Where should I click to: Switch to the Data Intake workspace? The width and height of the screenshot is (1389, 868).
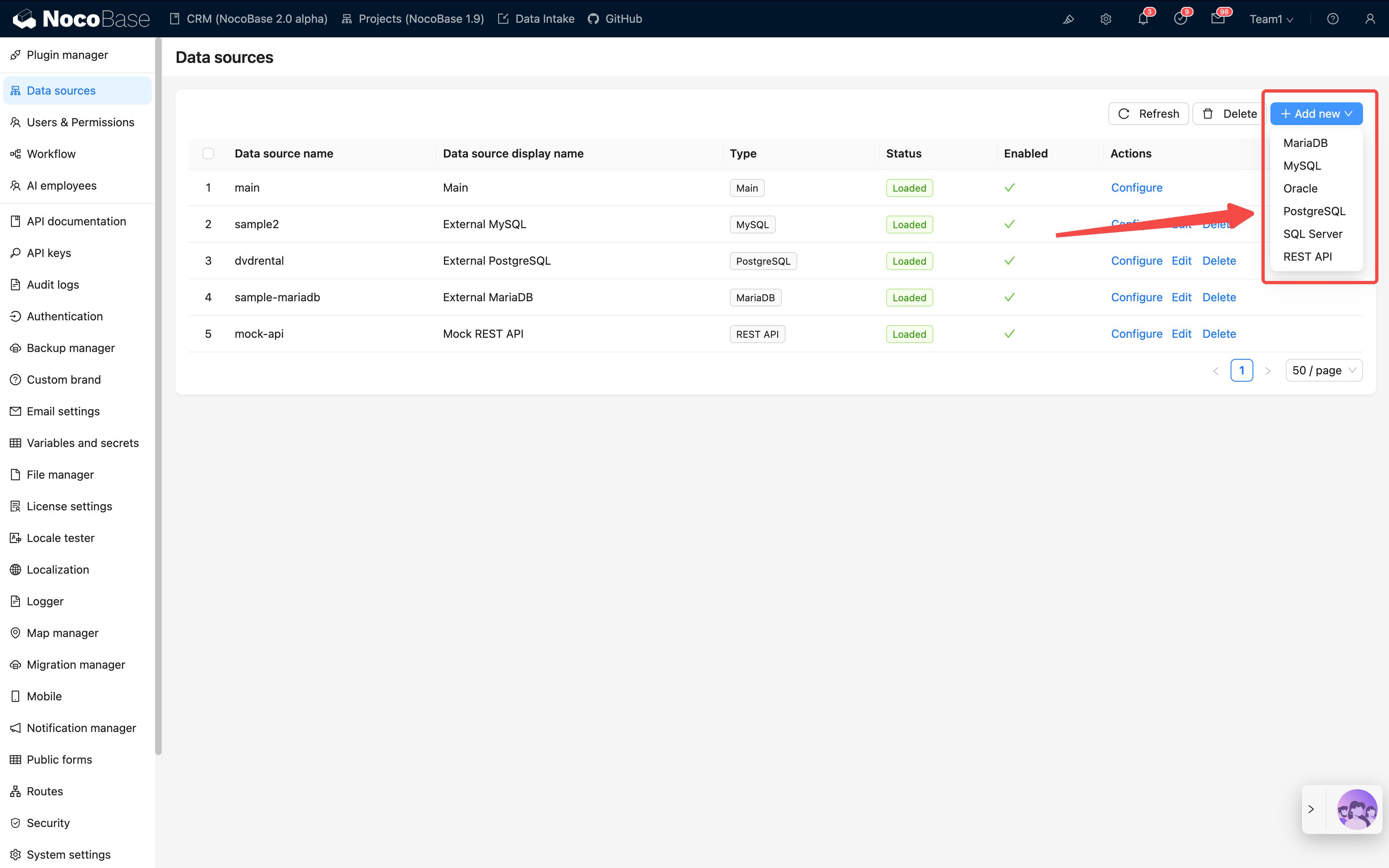(544, 18)
